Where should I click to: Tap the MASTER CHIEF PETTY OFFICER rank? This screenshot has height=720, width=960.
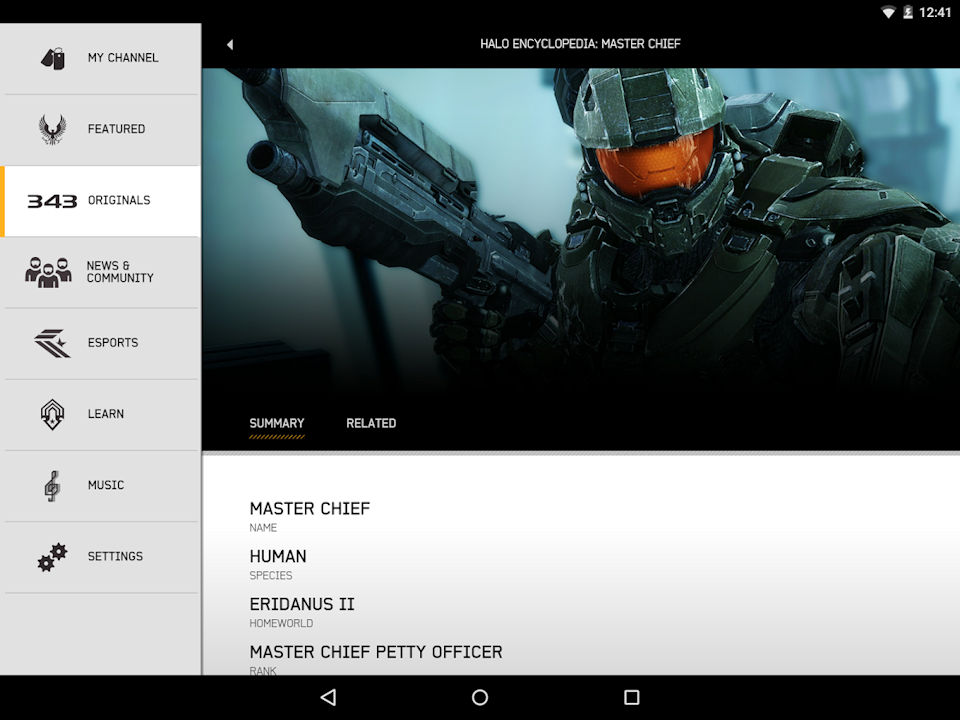(376, 652)
